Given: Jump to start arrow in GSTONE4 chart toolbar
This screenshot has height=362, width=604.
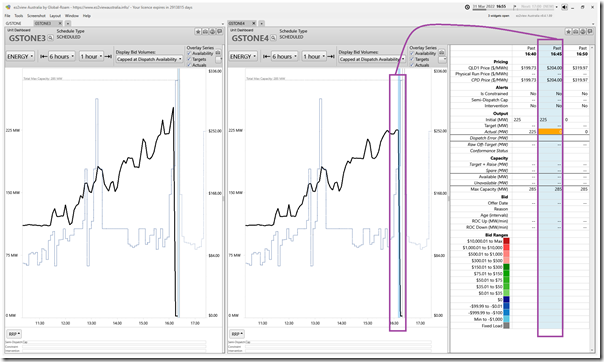Looking at the screenshot, I should point(266,57).
